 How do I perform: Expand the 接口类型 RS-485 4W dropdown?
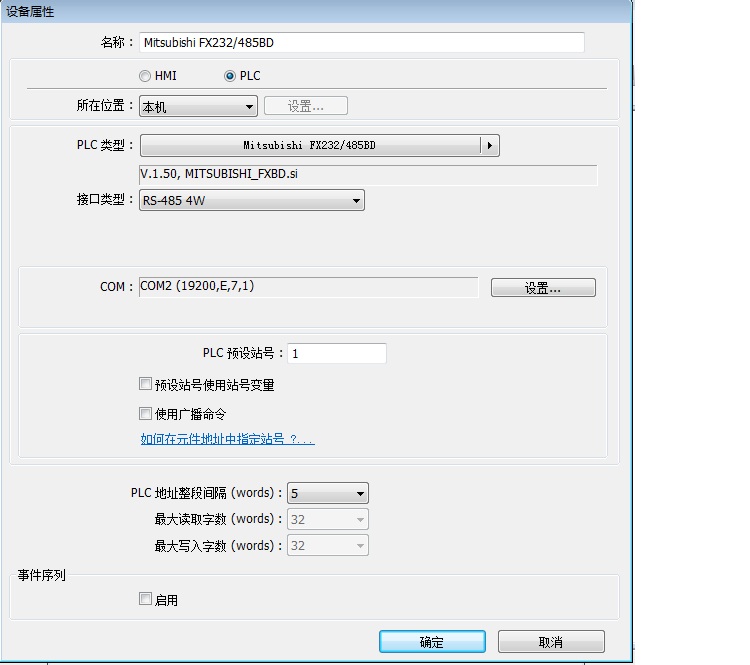pos(251,201)
